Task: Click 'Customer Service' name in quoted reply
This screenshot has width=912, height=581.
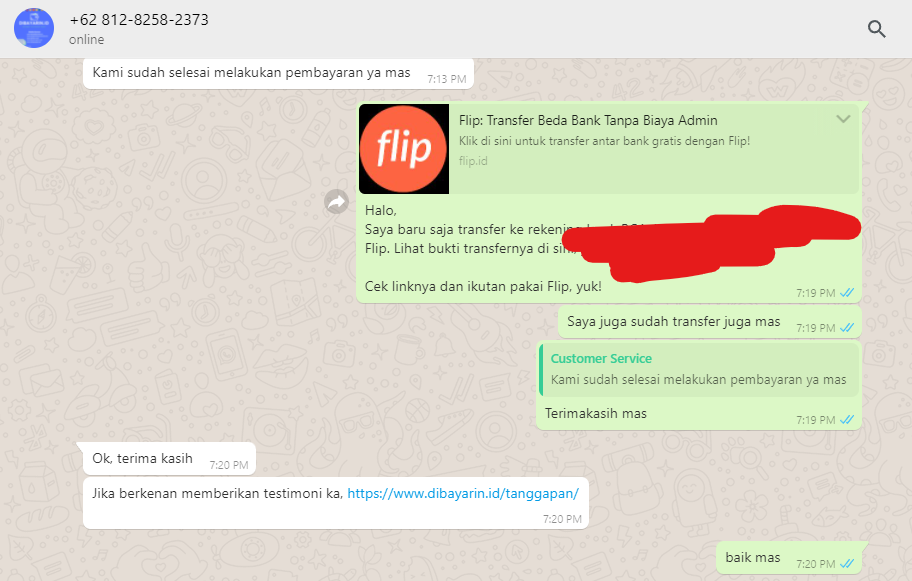Action: [601, 359]
